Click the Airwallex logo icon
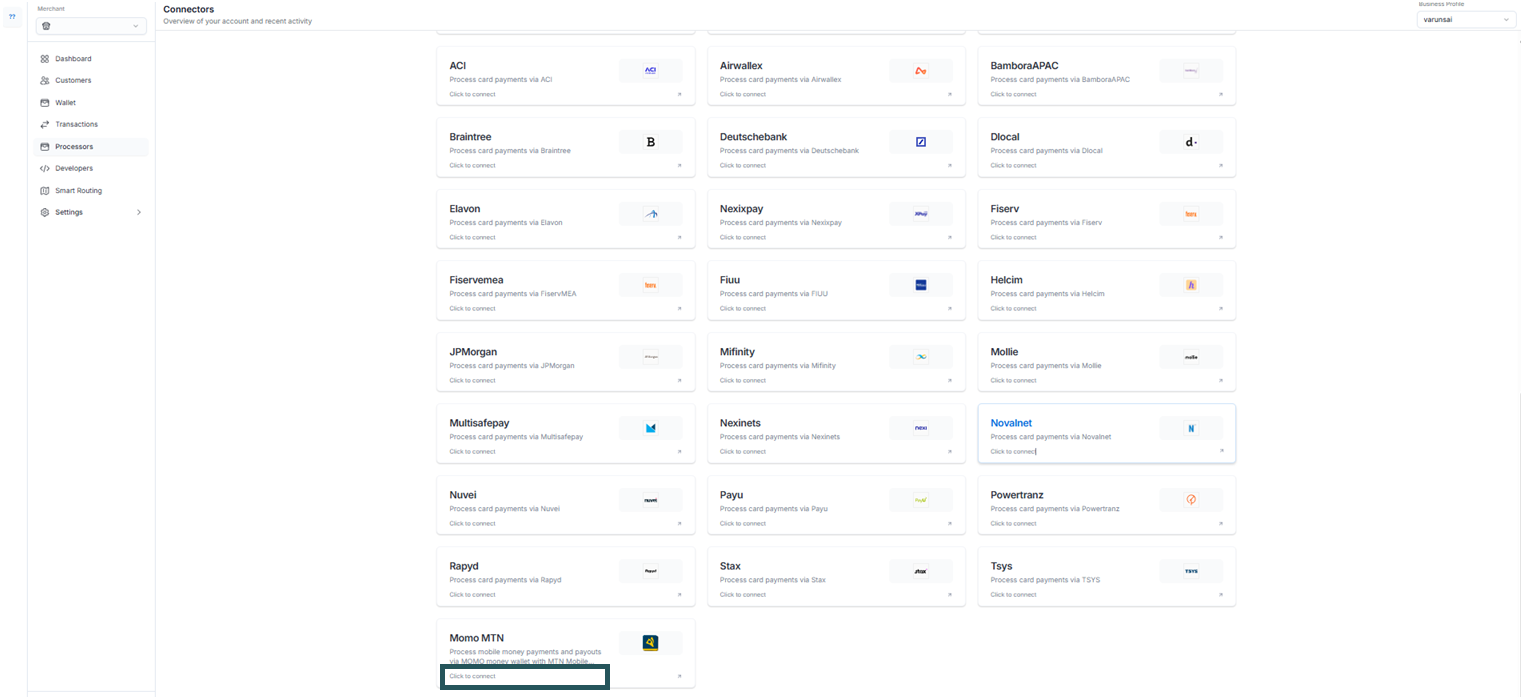 tap(920, 71)
